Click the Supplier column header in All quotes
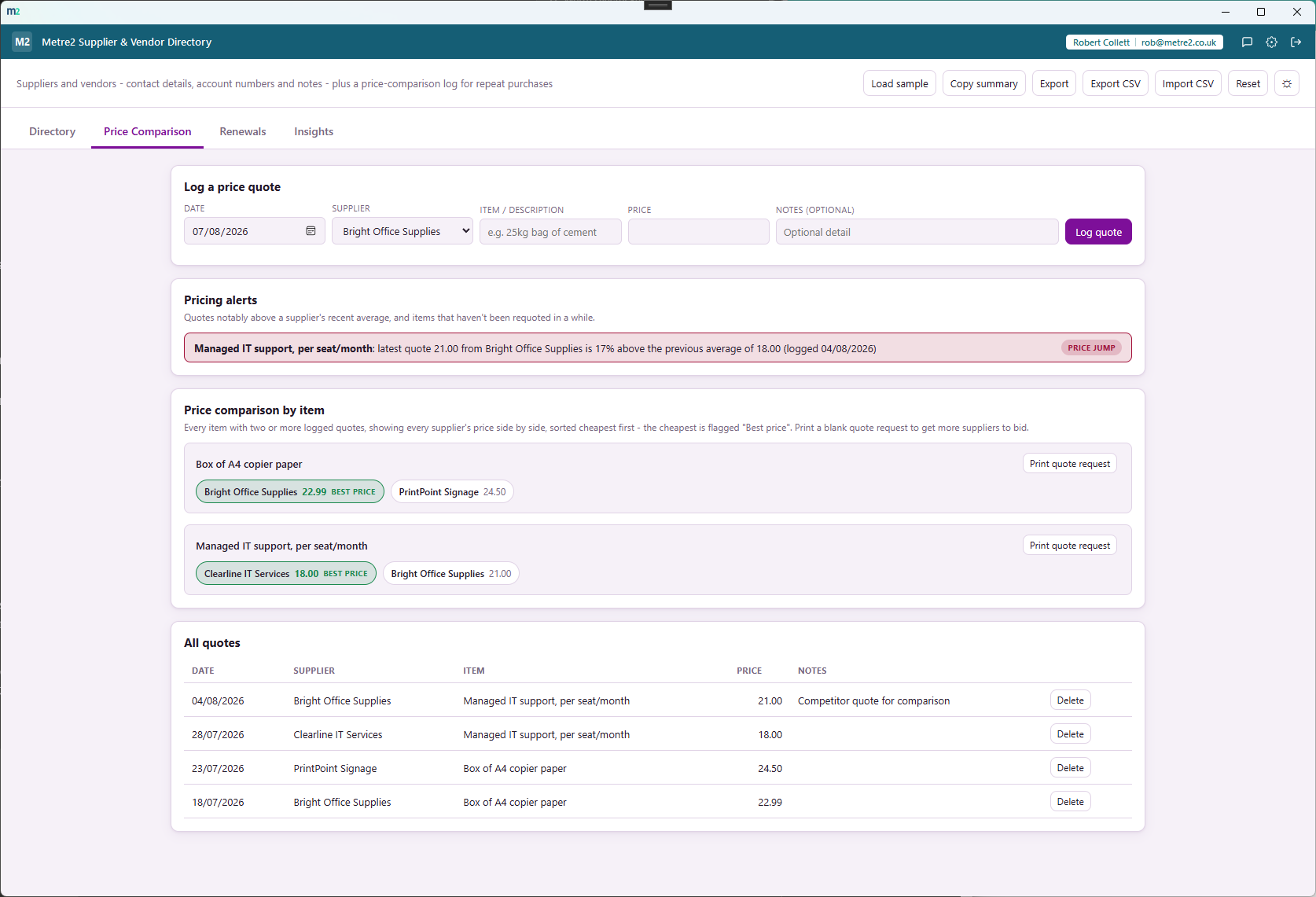Image resolution: width=1316 pixels, height=897 pixels. click(314, 671)
